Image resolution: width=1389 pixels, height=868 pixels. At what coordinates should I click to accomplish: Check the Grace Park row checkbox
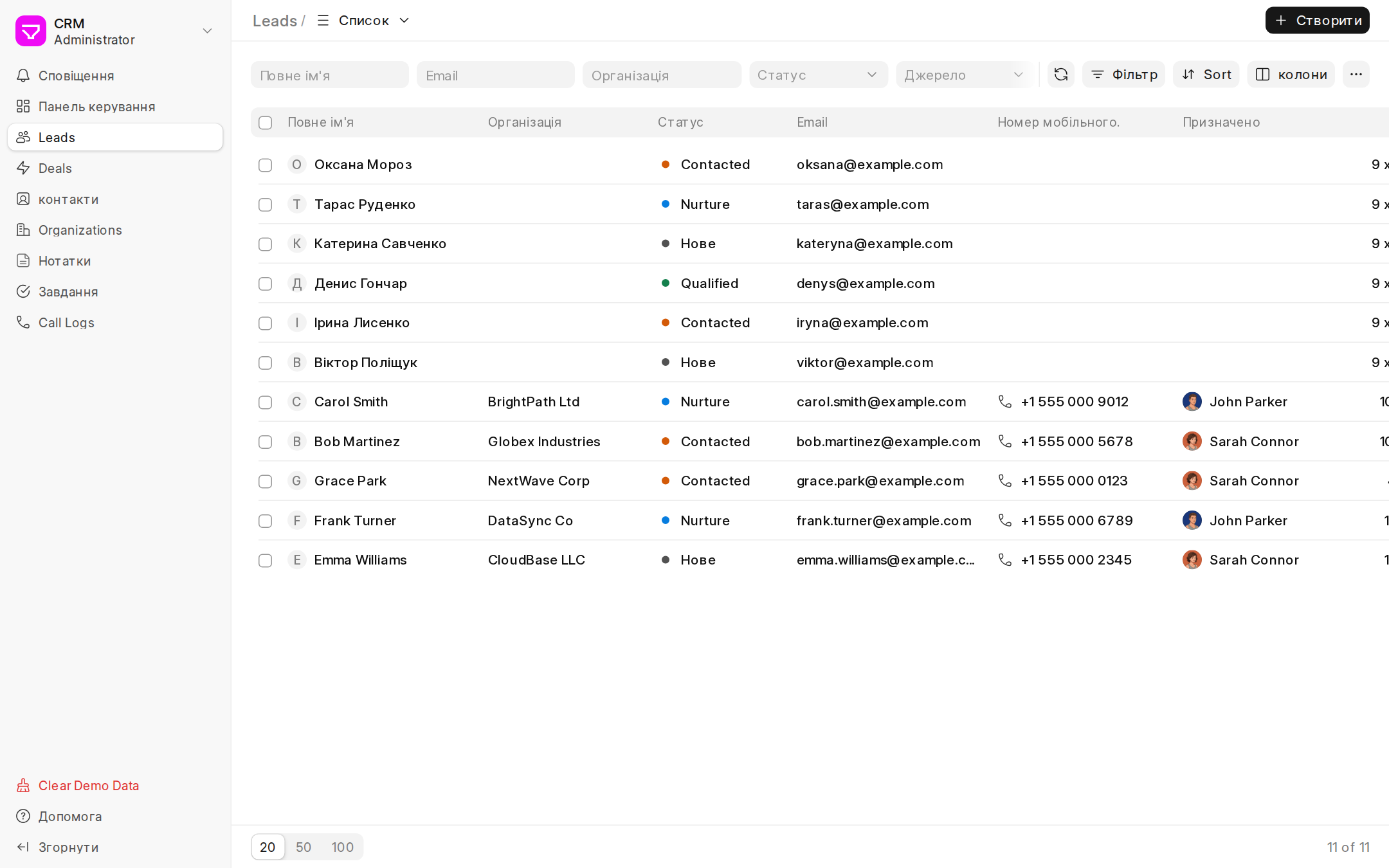tap(265, 482)
